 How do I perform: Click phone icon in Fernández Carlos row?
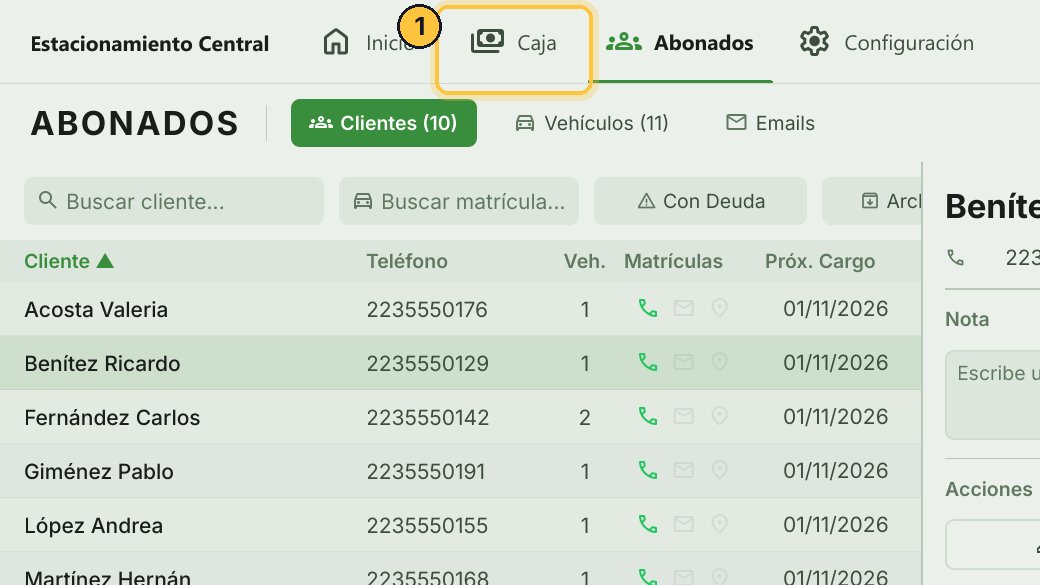(647, 417)
